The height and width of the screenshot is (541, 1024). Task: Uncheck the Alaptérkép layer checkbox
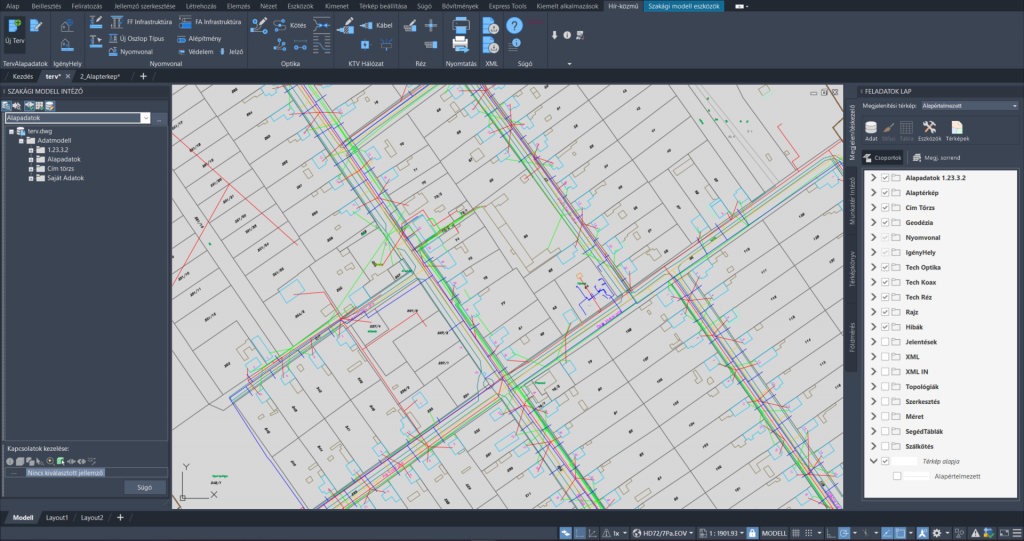tap(885, 193)
